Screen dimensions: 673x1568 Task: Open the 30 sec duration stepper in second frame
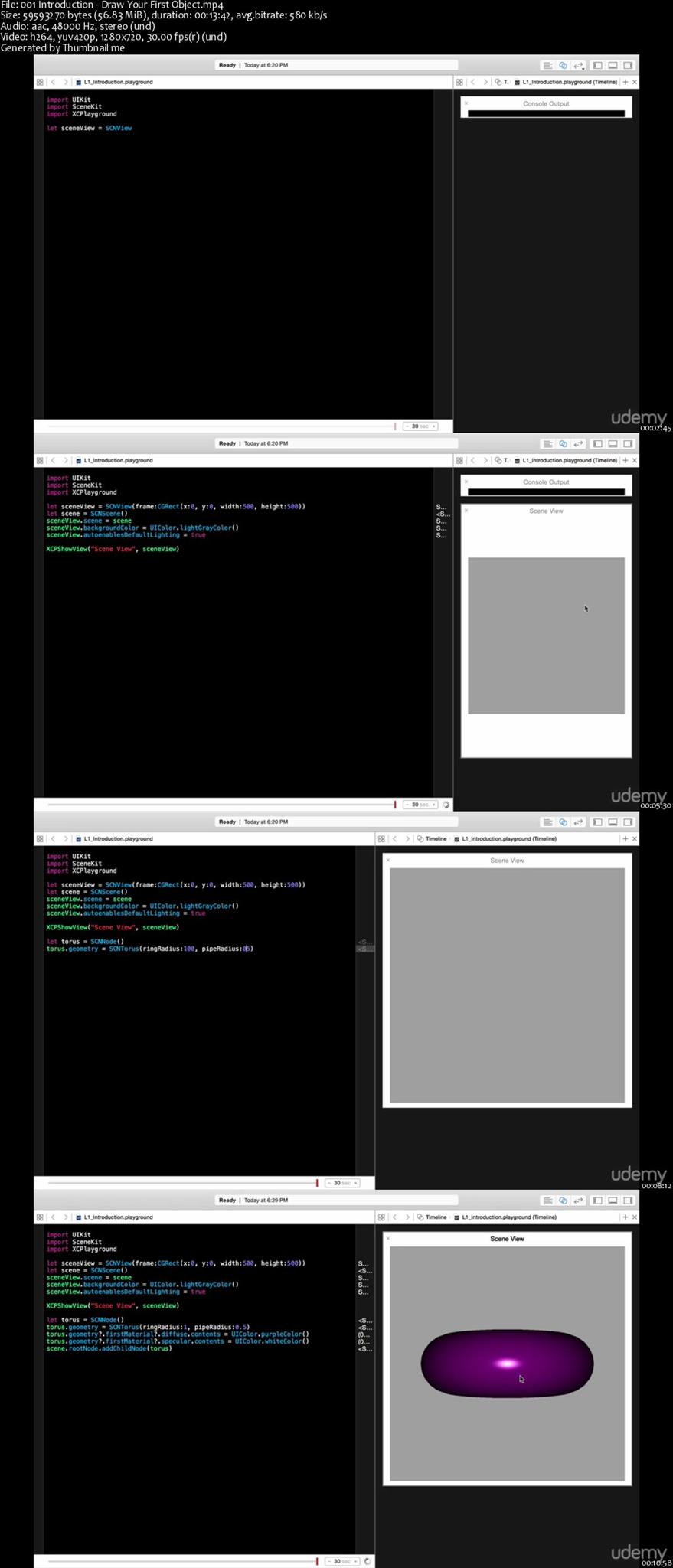tap(420, 805)
